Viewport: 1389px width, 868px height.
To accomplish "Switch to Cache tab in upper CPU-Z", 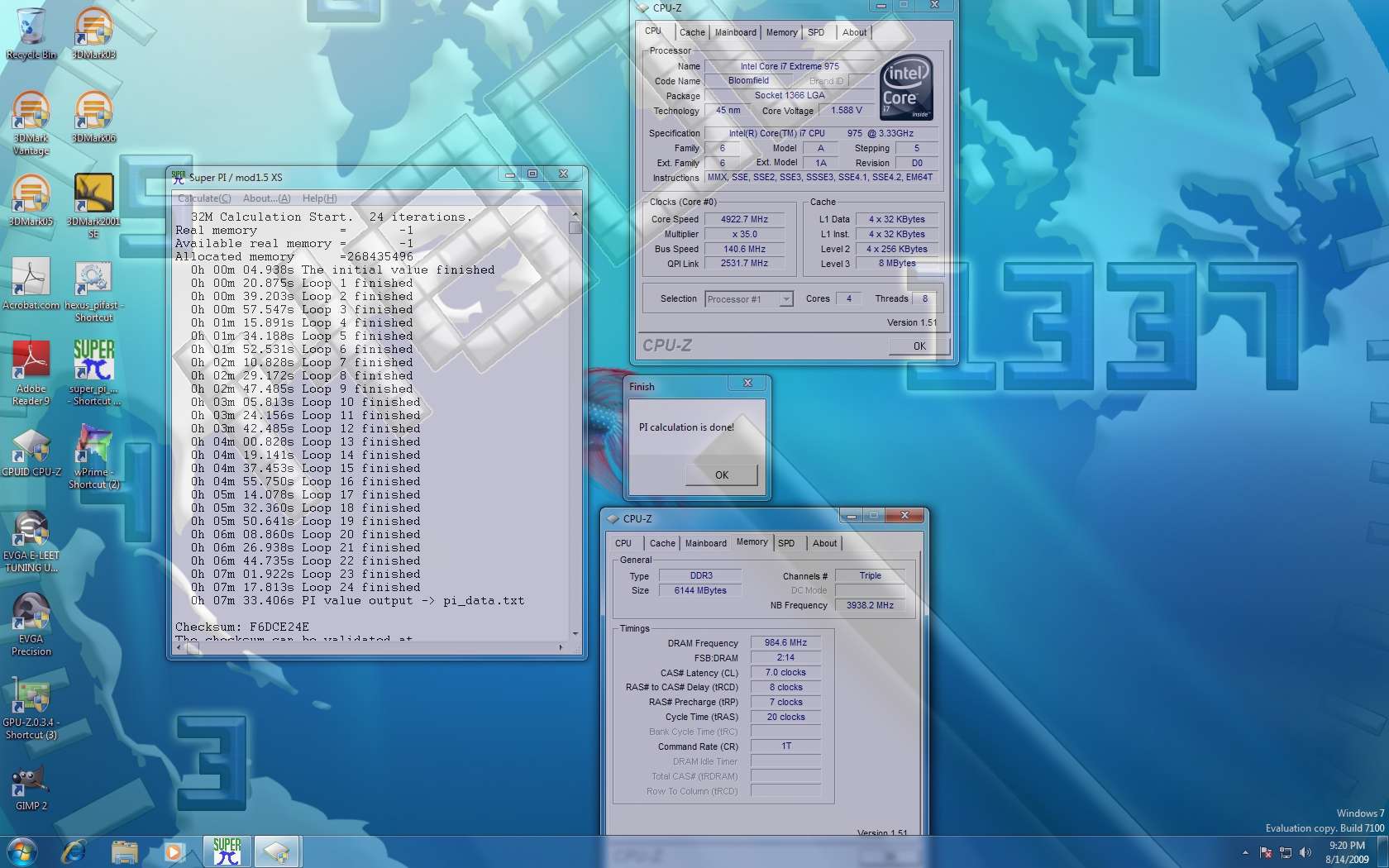I will click(692, 32).
